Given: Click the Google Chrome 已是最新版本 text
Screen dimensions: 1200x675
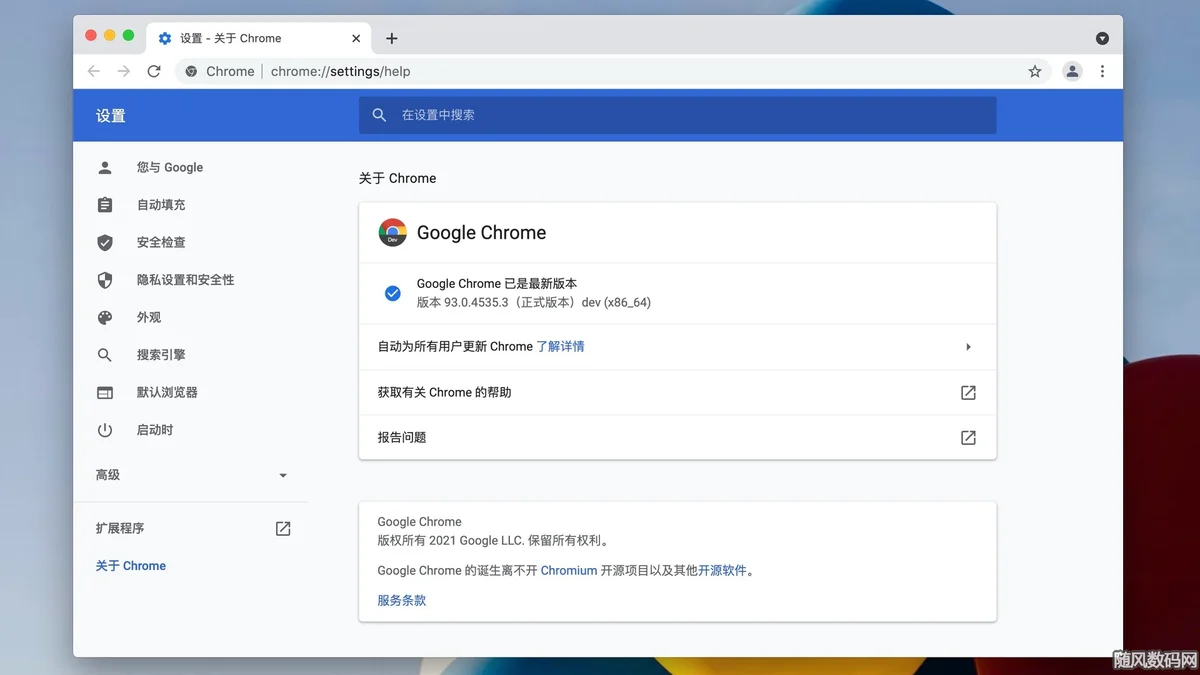Looking at the screenshot, I should [497, 284].
